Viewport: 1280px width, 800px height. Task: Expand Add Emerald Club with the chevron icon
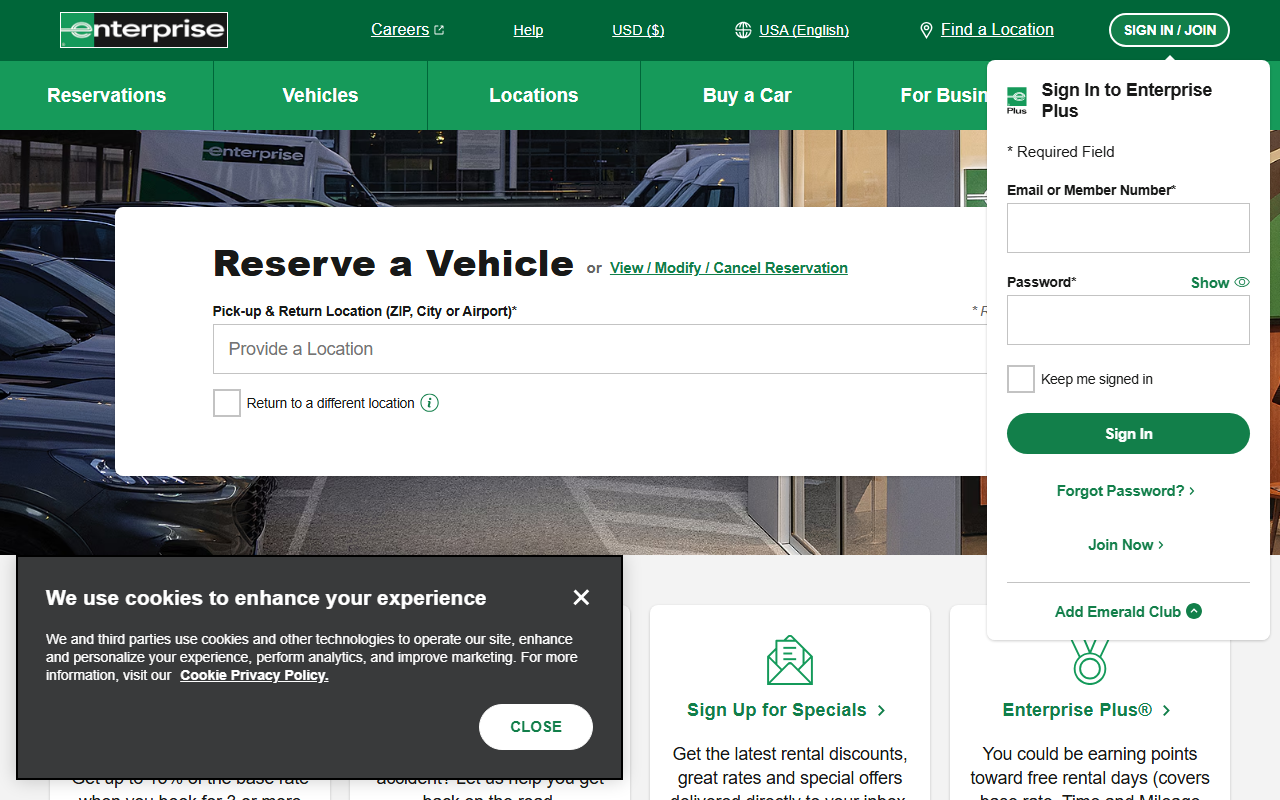(1194, 611)
